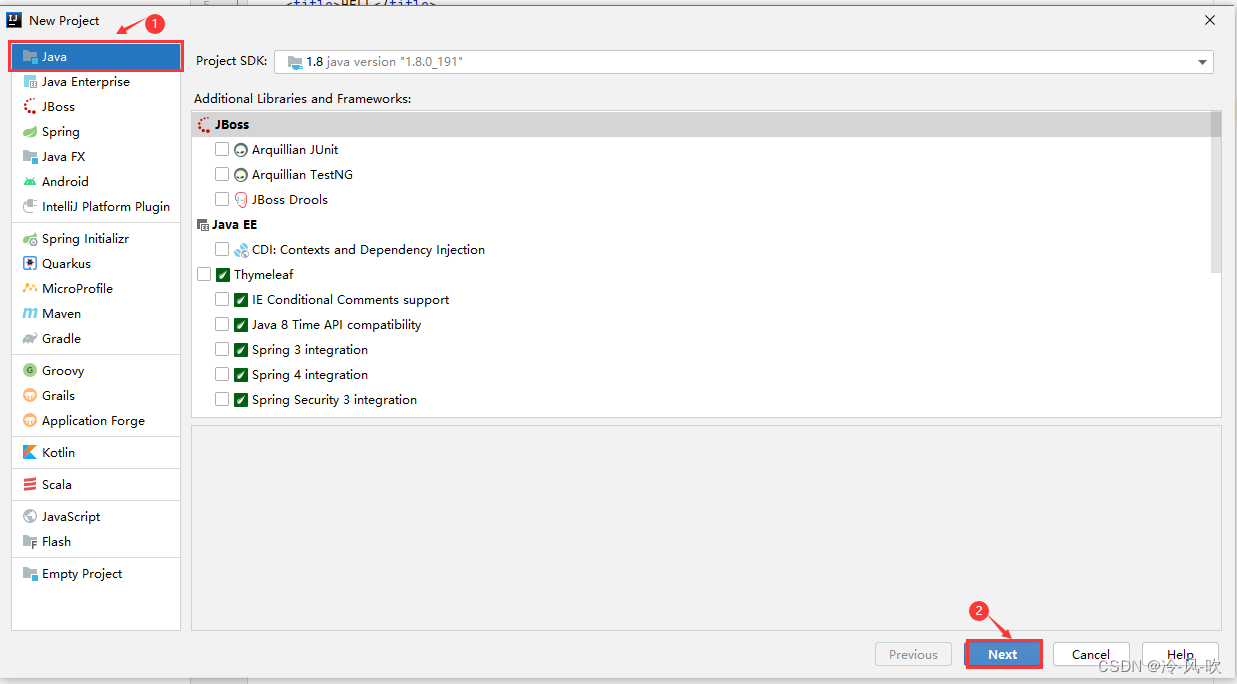Viewport: 1237px width, 684px height.
Task: Click the Quarkus icon
Action: point(30,264)
